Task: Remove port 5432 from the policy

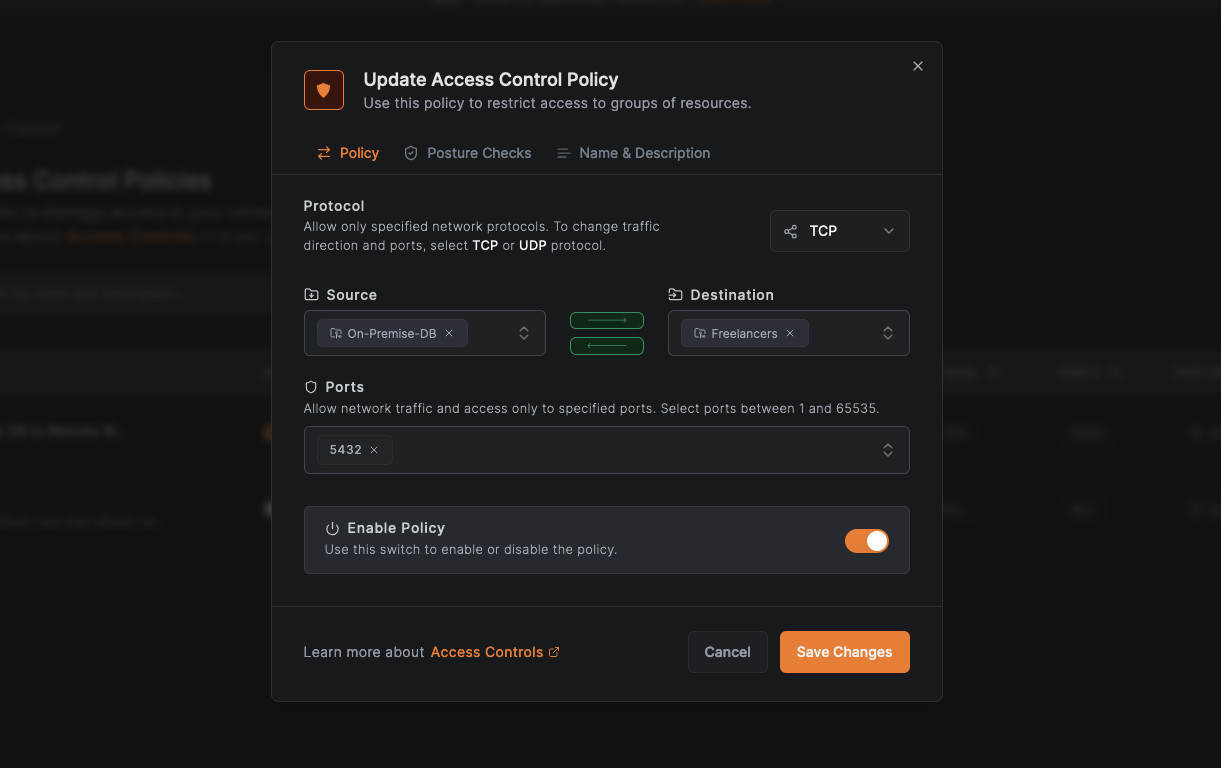Action: [x=377, y=450]
